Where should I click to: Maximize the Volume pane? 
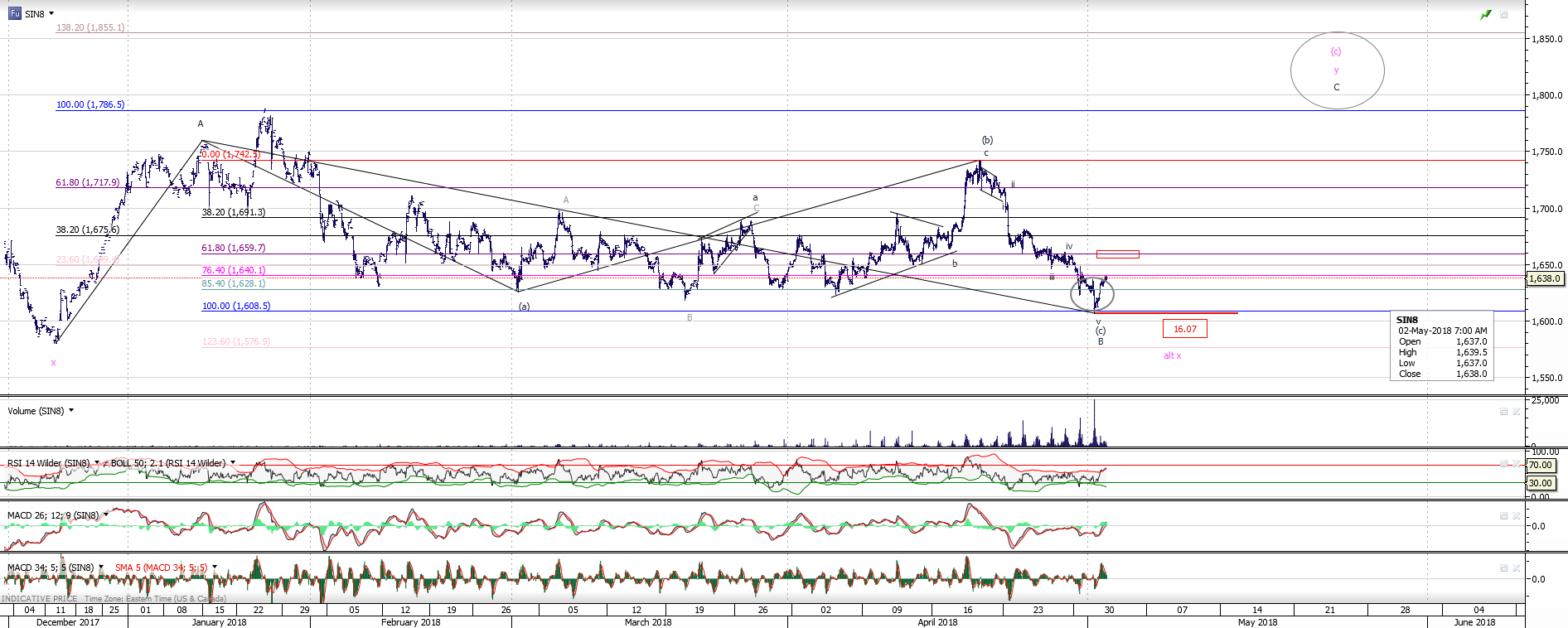1503,412
